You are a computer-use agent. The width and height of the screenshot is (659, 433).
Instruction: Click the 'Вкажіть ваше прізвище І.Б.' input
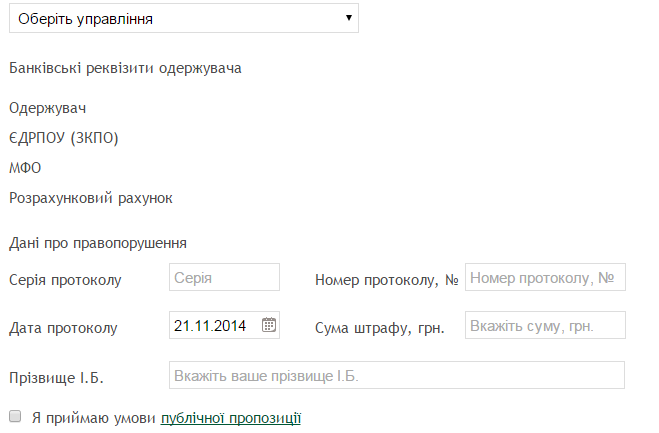396,375
